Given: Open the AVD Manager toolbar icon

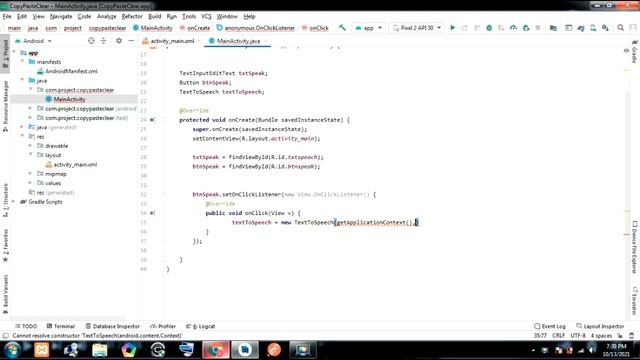Looking at the screenshot, I should (x=593, y=28).
